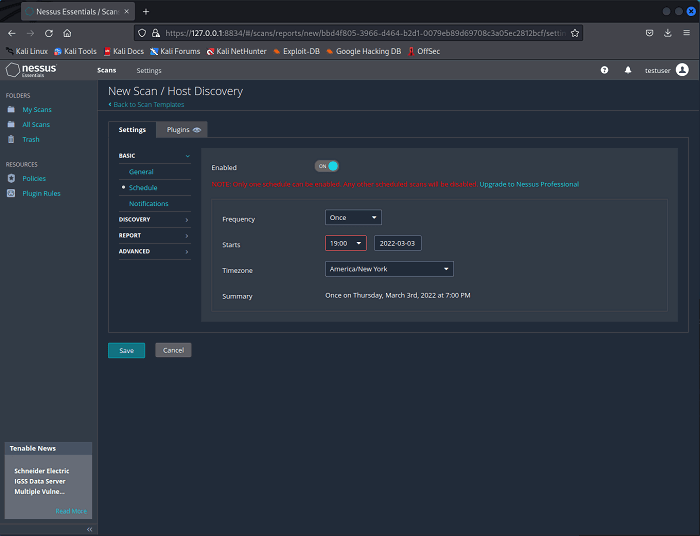The width and height of the screenshot is (700, 536).
Task: Click the browser home icon
Action: (67, 33)
